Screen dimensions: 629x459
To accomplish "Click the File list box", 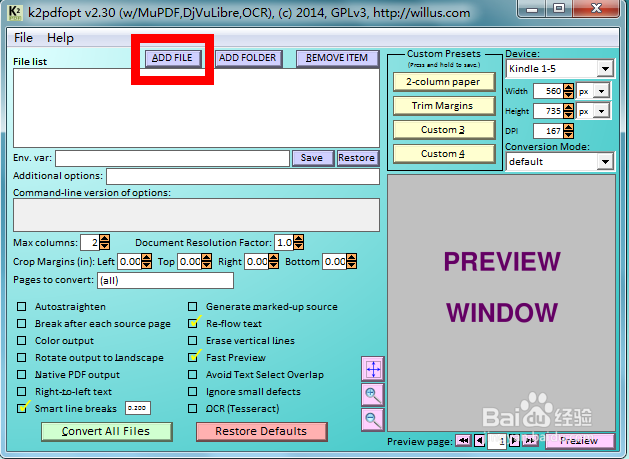I will (x=196, y=108).
